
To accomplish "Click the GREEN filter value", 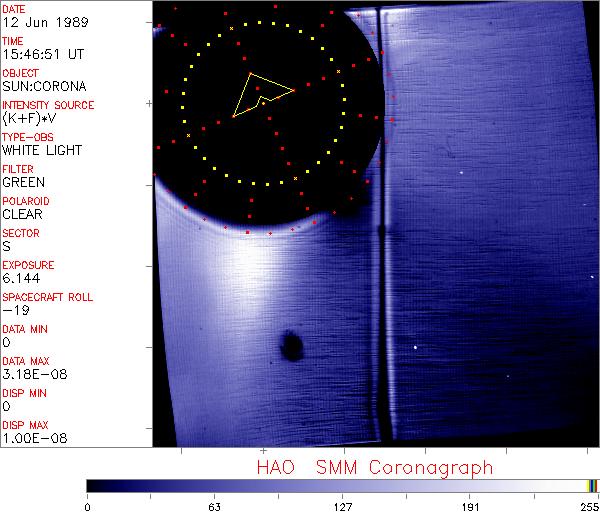I will 23,182.
